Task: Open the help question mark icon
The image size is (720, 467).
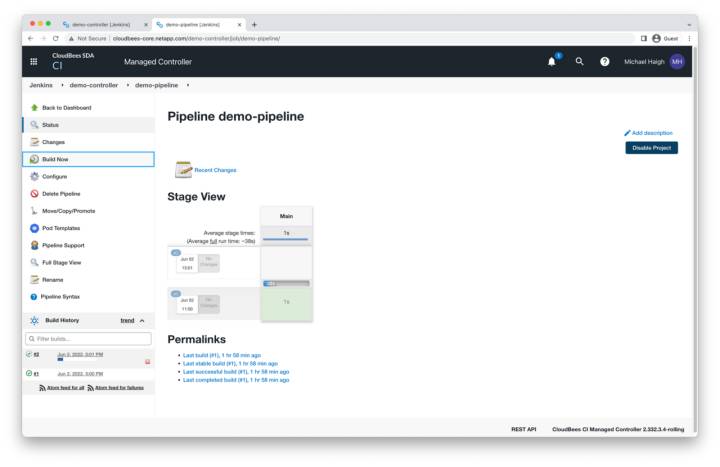Action: [605, 61]
